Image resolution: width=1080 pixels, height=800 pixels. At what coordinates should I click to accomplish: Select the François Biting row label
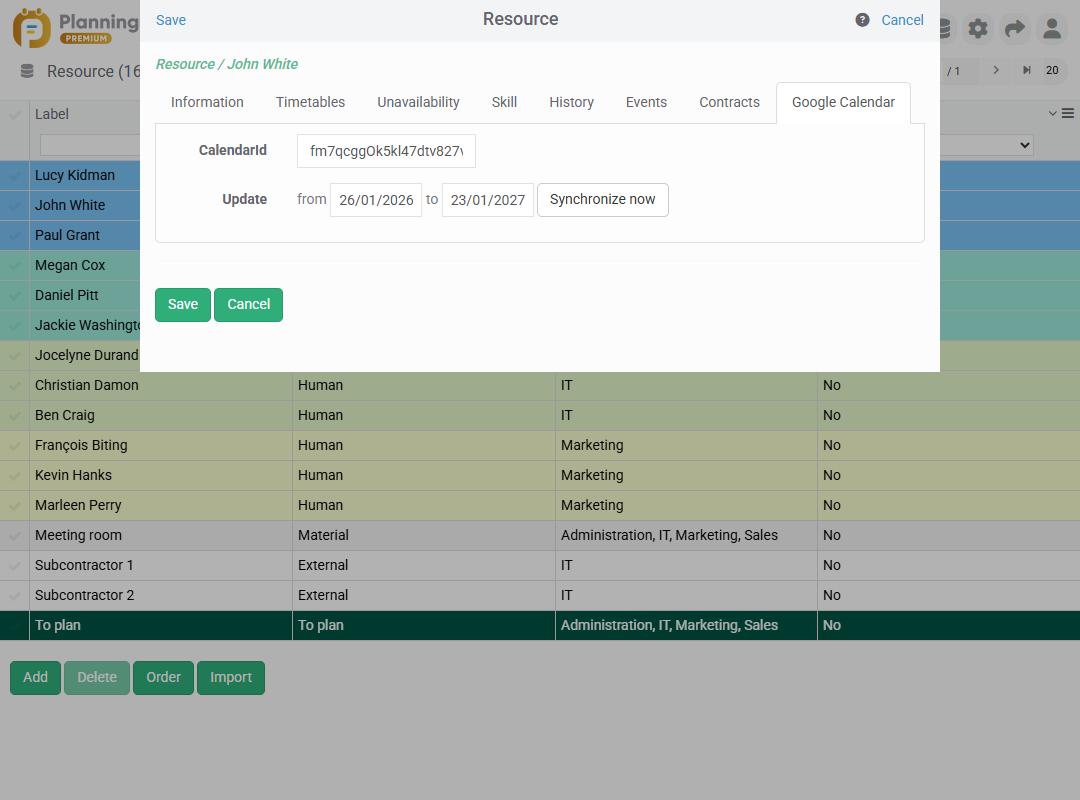pos(81,446)
